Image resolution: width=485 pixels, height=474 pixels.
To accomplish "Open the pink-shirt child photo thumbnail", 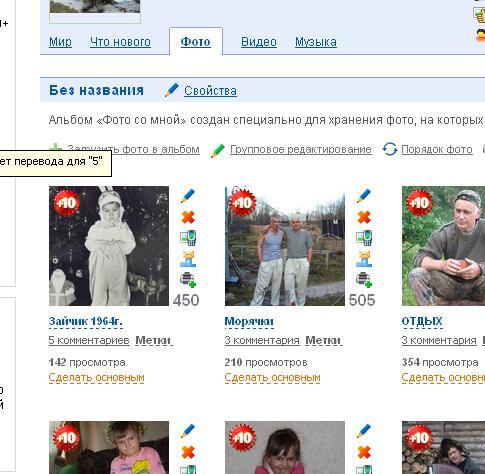I will pos(109,448).
